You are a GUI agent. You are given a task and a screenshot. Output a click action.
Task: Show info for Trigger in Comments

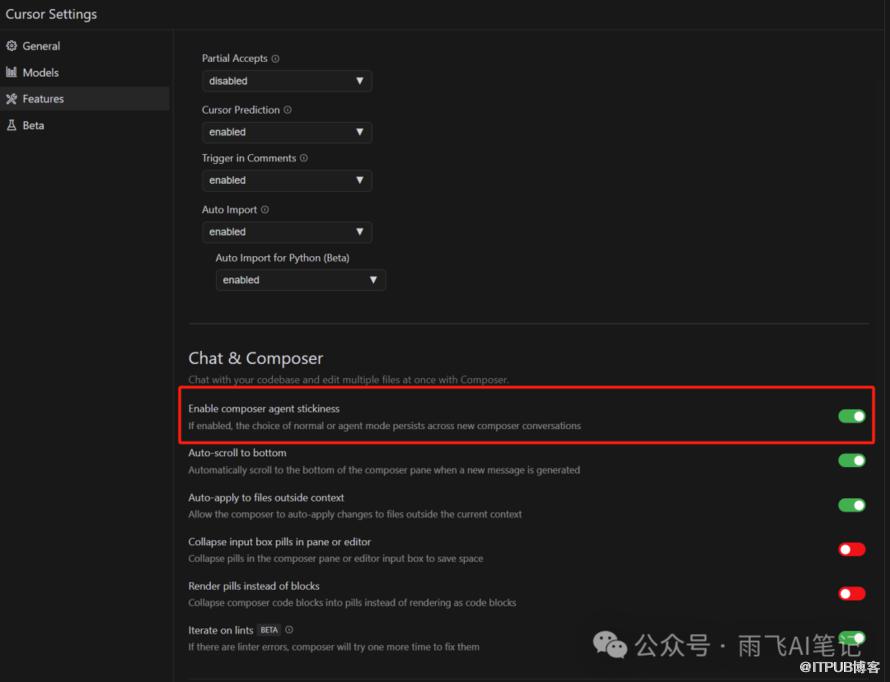click(x=304, y=158)
